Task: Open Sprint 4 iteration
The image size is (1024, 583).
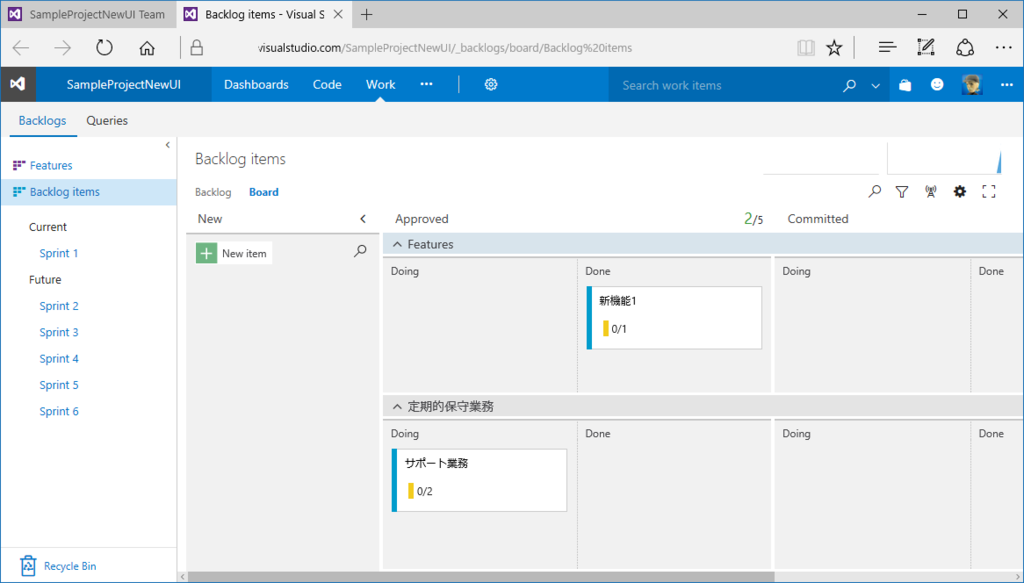Action: tap(59, 358)
